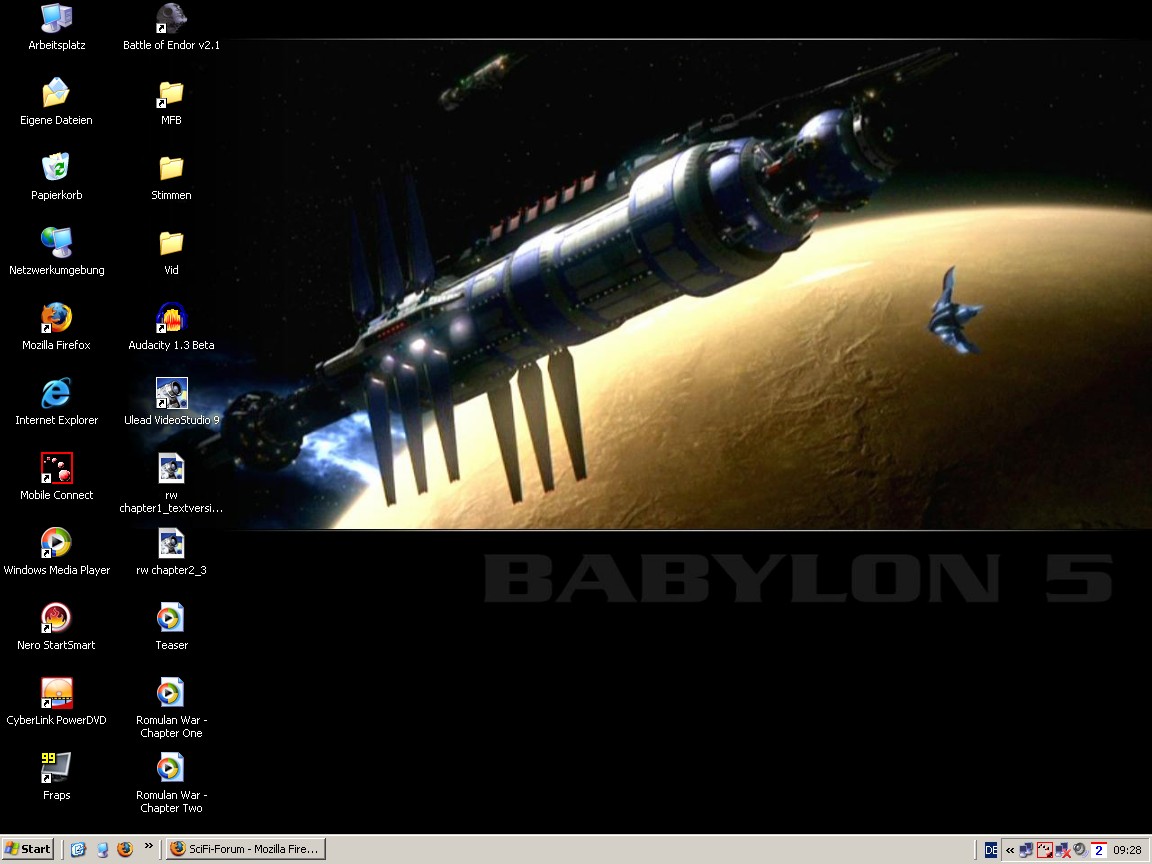Select the Stimmen folder
Screen dimensions: 1152x864
click(171, 169)
